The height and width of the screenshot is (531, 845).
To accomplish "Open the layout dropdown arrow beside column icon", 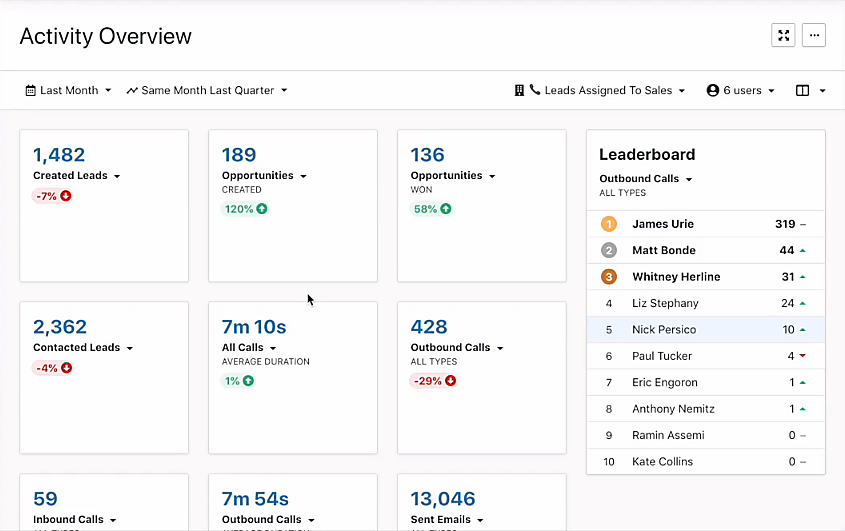I will tap(822, 91).
